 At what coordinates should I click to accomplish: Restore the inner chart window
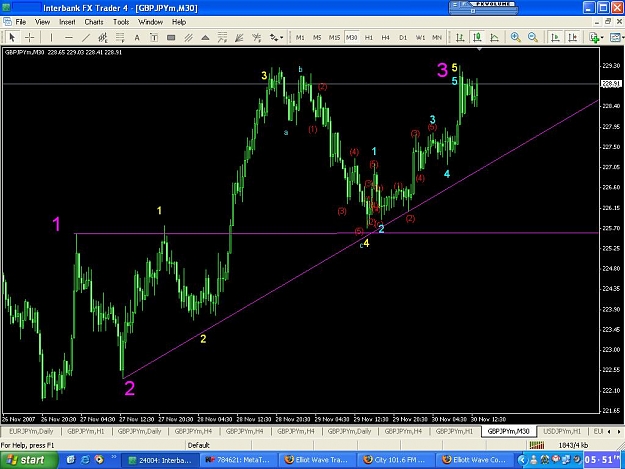[x=607, y=22]
